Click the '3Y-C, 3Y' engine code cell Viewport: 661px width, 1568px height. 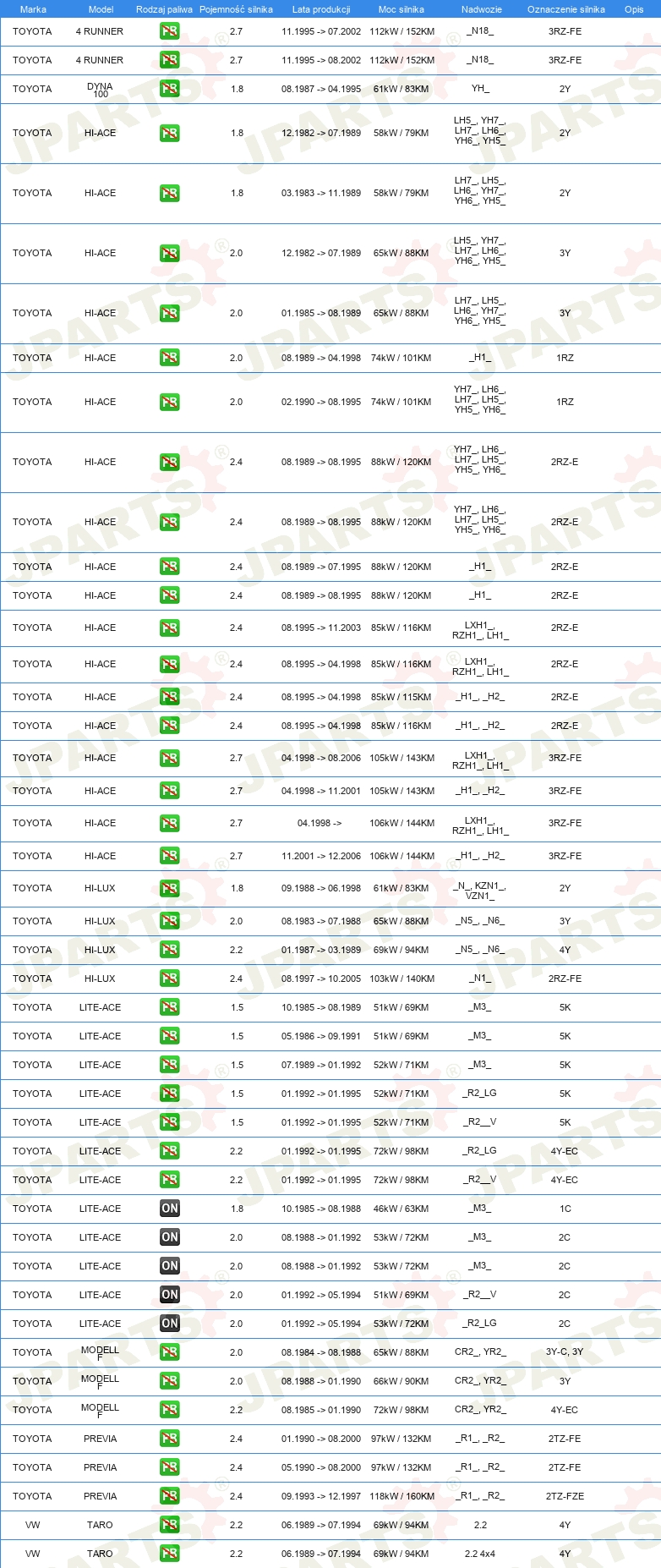coord(565,1352)
